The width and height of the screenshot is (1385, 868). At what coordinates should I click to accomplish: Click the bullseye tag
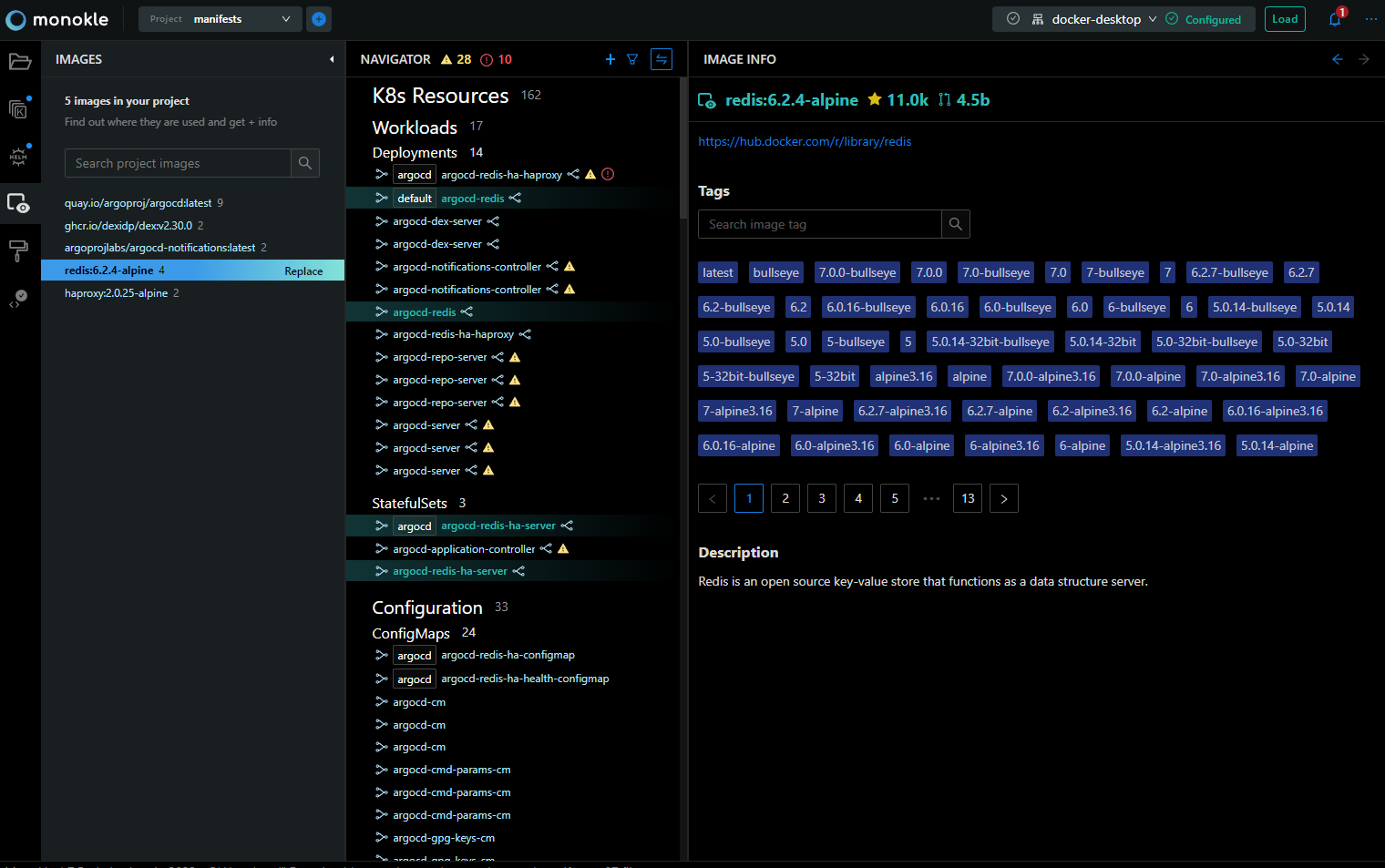[776, 272]
